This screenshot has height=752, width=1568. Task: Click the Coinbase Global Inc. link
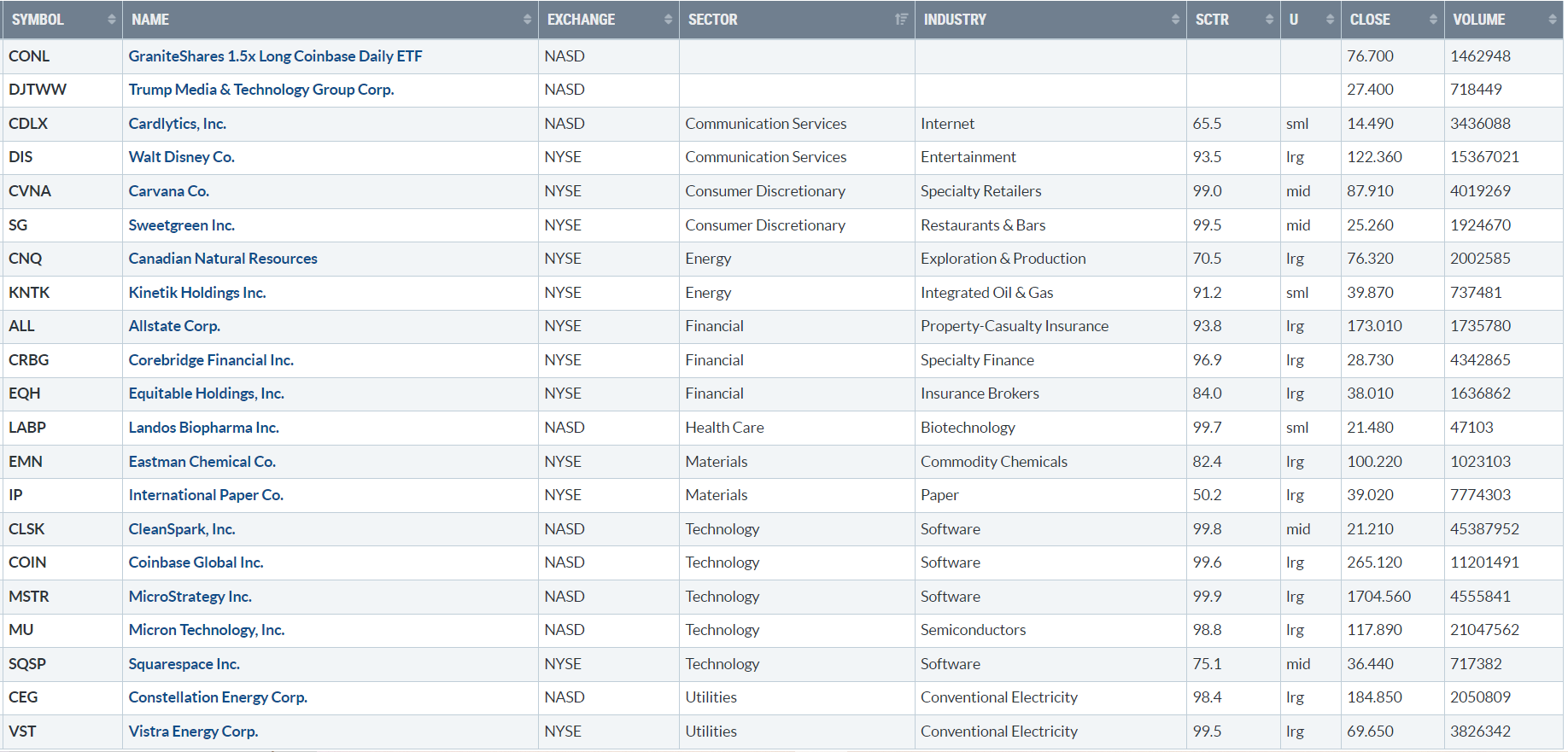tap(196, 563)
